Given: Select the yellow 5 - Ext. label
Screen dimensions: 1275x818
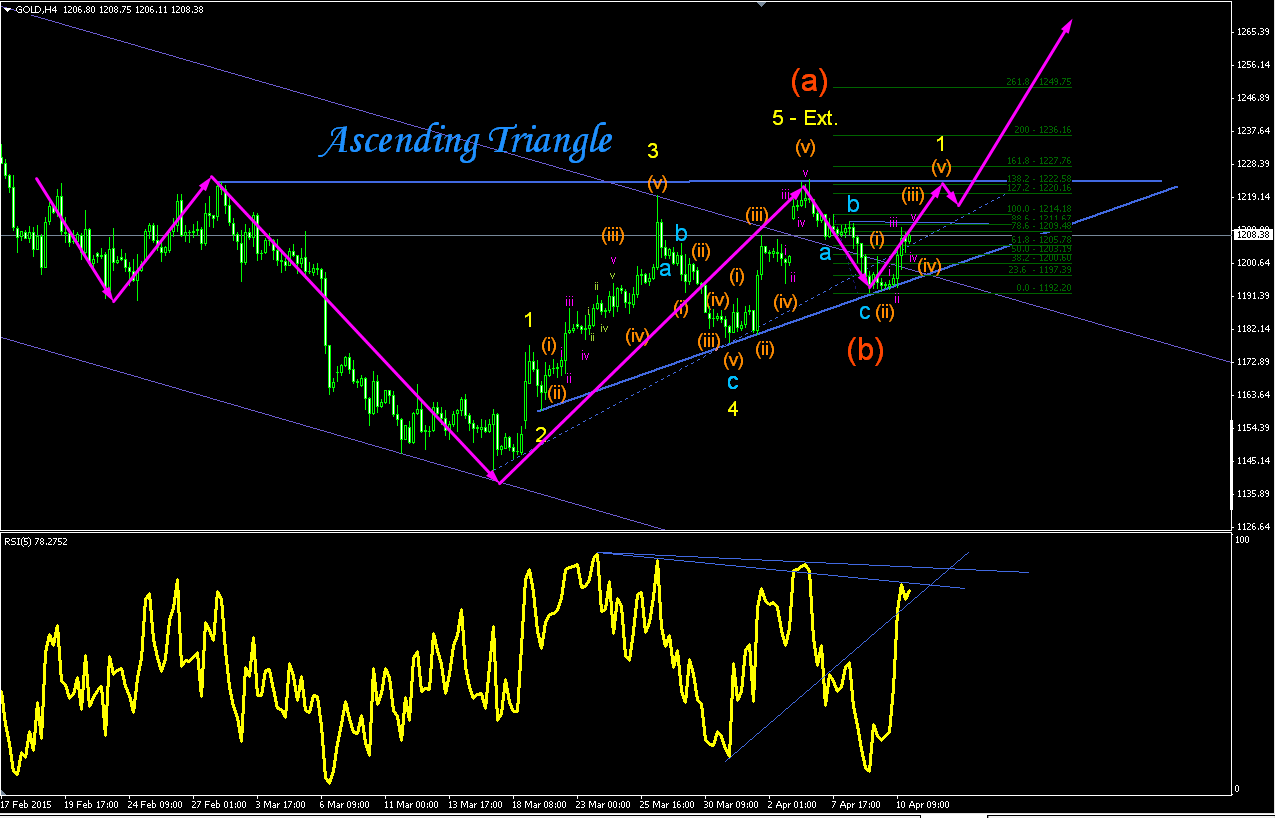Looking at the screenshot, I should [x=804, y=118].
